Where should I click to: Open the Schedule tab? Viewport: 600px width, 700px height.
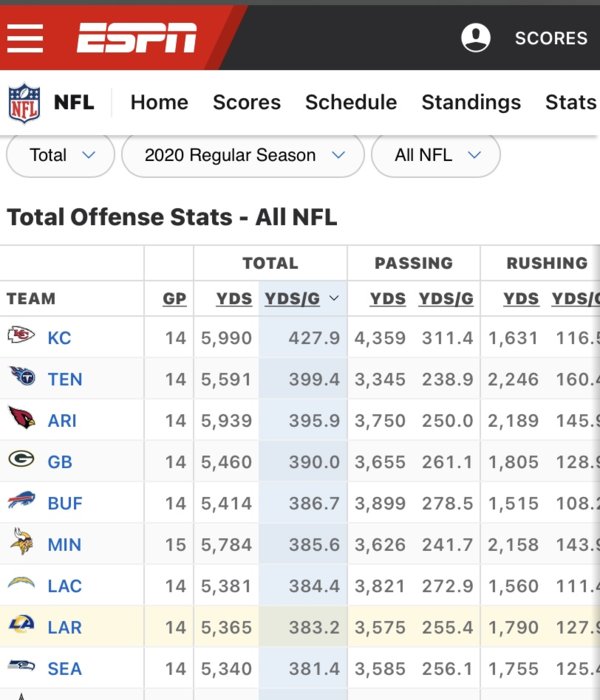[351, 102]
